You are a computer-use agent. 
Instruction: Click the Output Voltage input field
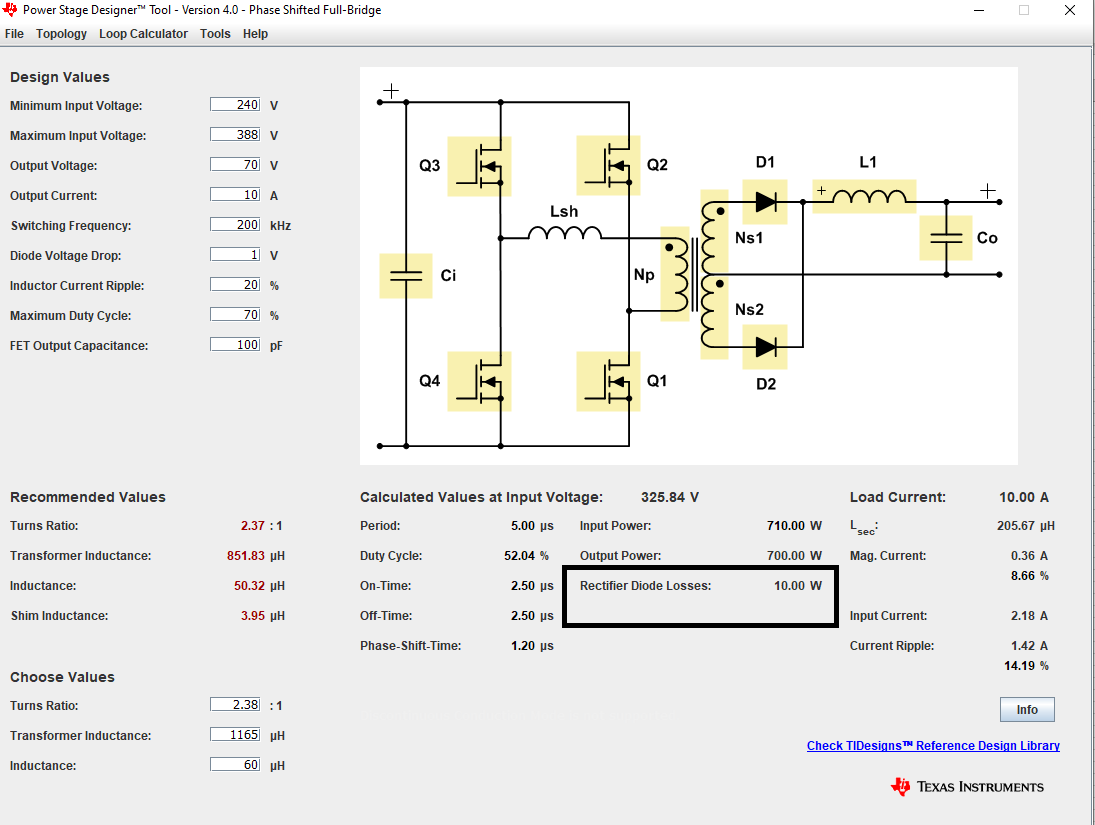pos(235,165)
